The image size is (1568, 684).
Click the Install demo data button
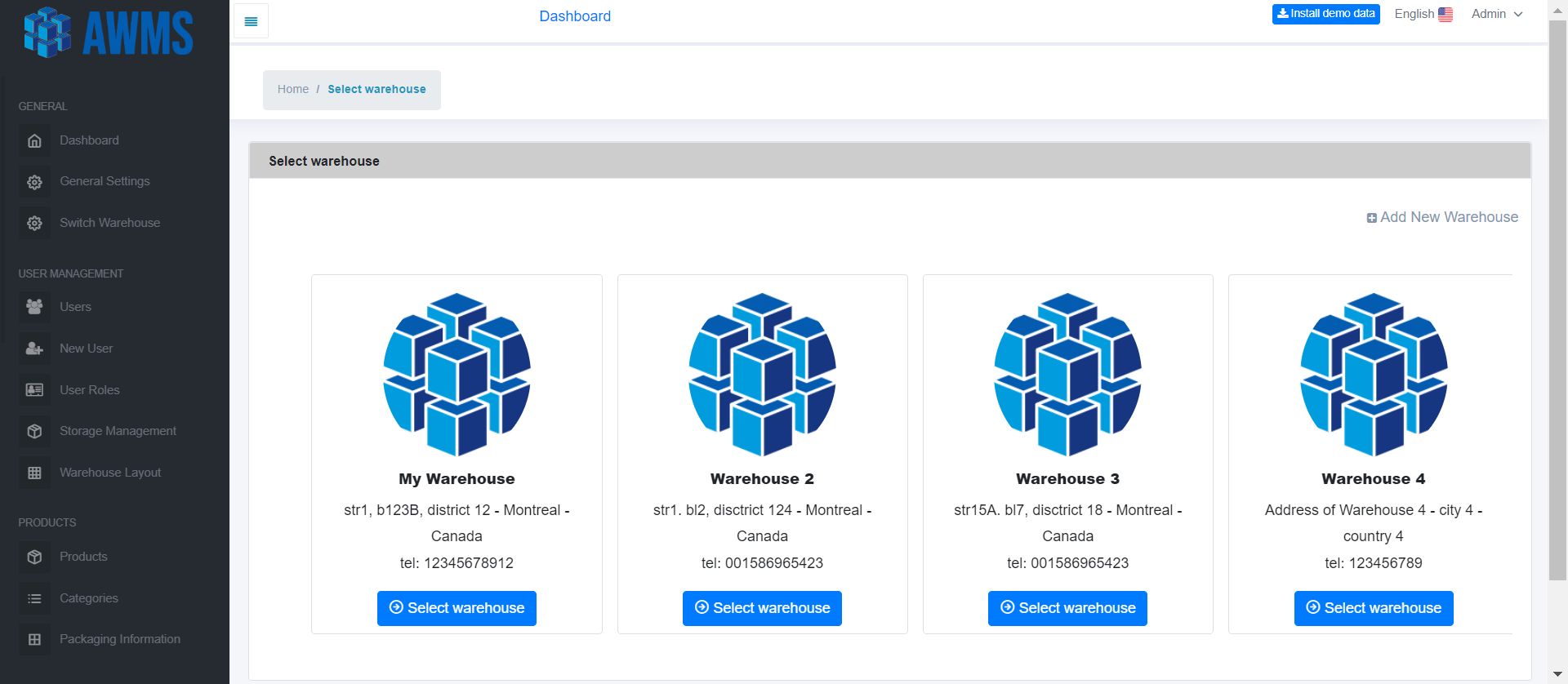1325,14
